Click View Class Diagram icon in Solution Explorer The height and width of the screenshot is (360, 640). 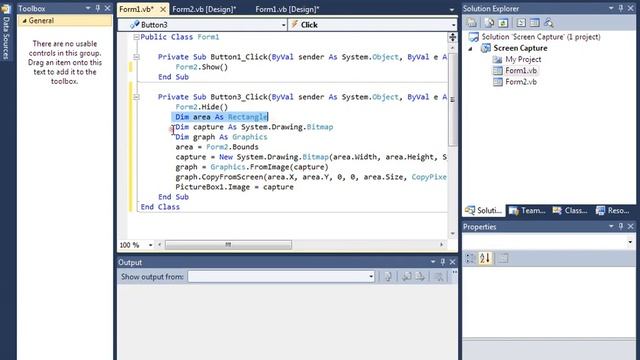549,23
